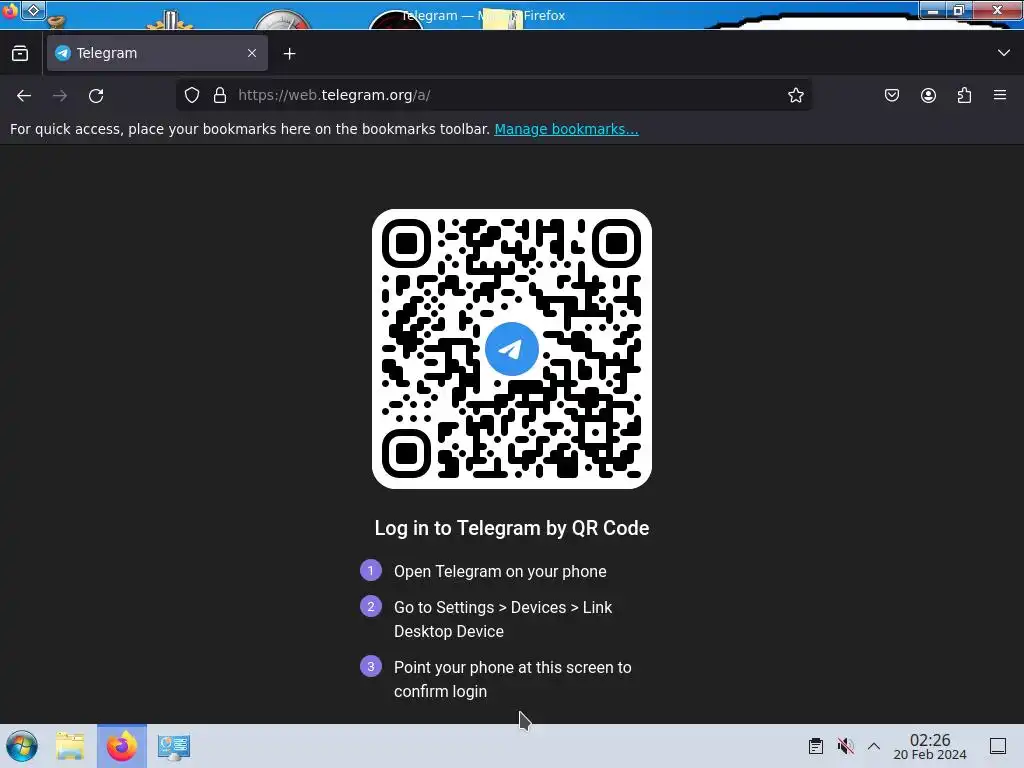The image size is (1024, 768).
Task: Click the show desktop button in tray
Action: [998, 746]
